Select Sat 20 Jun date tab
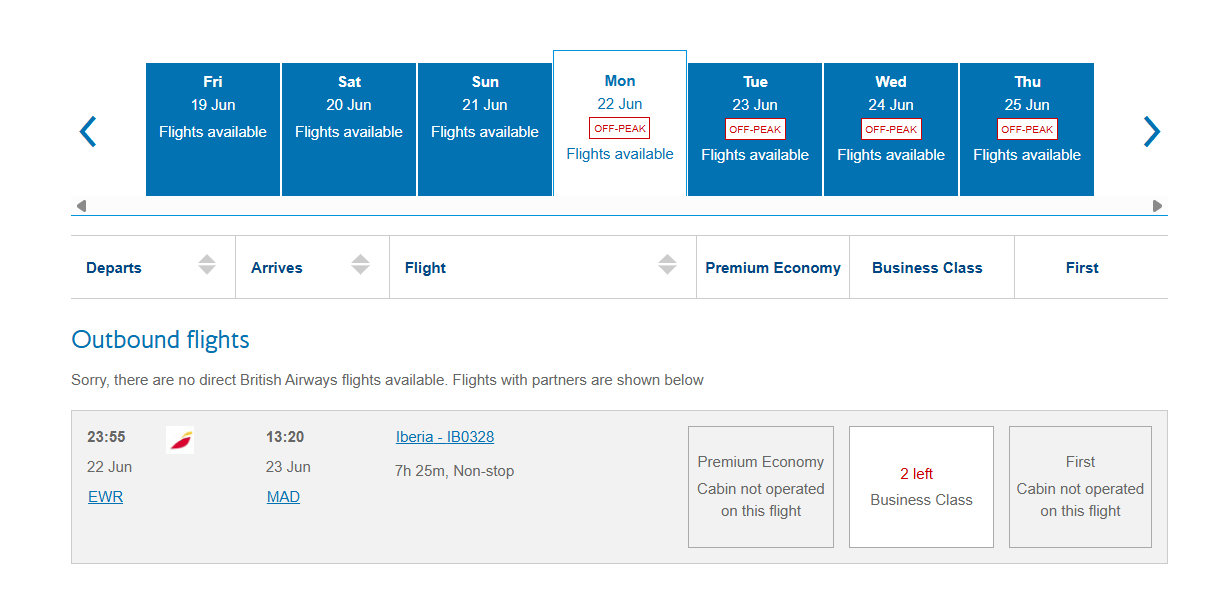 pyautogui.click(x=349, y=129)
